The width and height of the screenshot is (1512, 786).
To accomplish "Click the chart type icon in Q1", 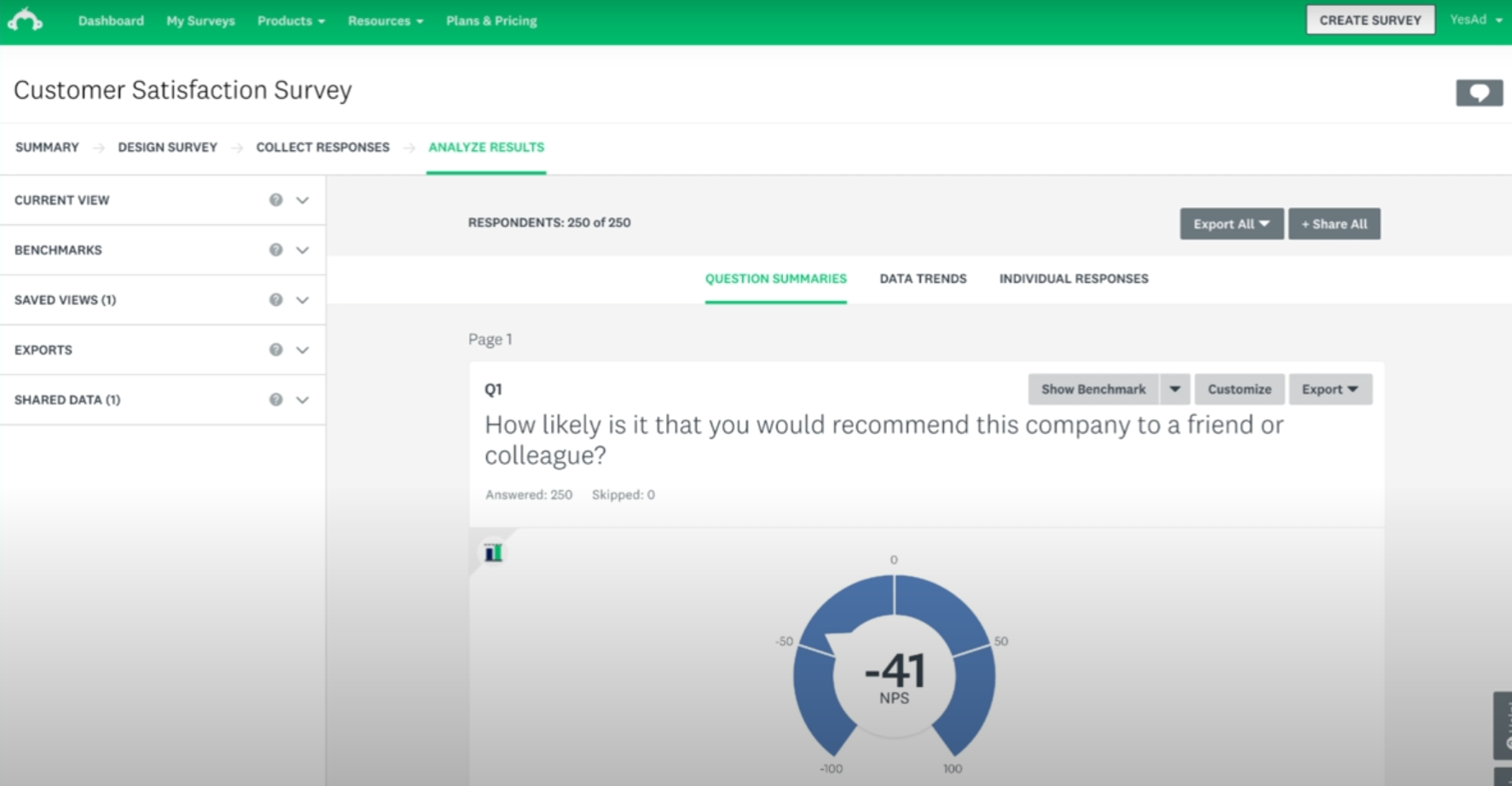I will (493, 552).
